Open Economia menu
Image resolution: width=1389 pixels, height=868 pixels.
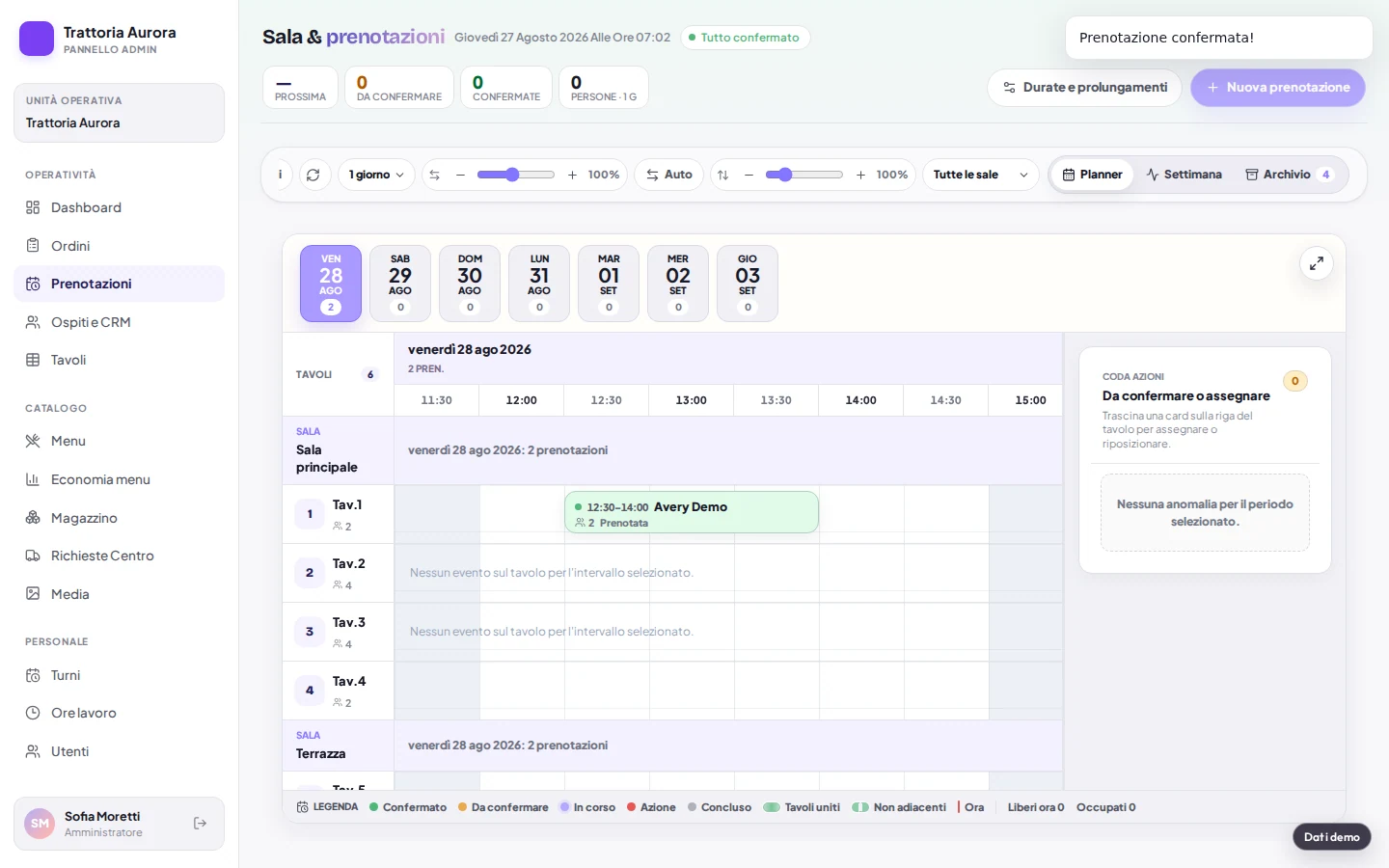pyautogui.click(x=119, y=479)
